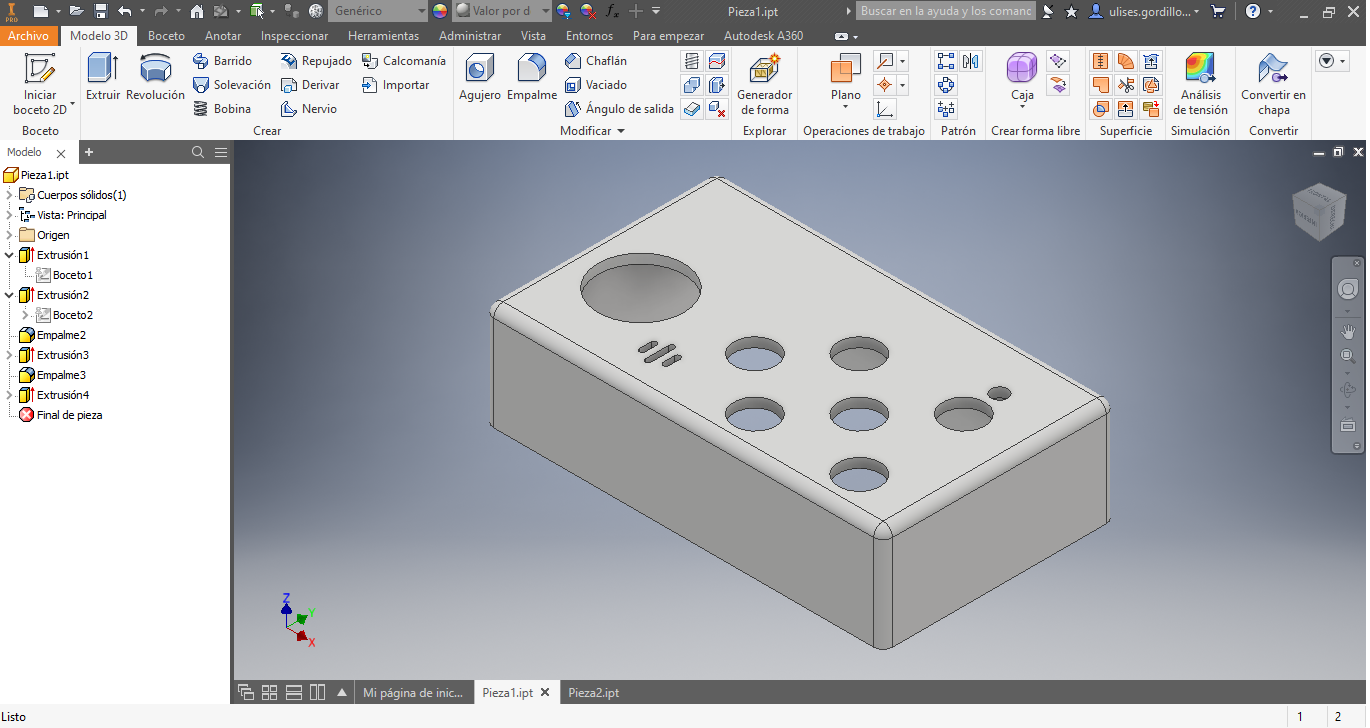This screenshot has width=1370, height=728.
Task: Activate the Revolución tool
Action: (x=155, y=78)
